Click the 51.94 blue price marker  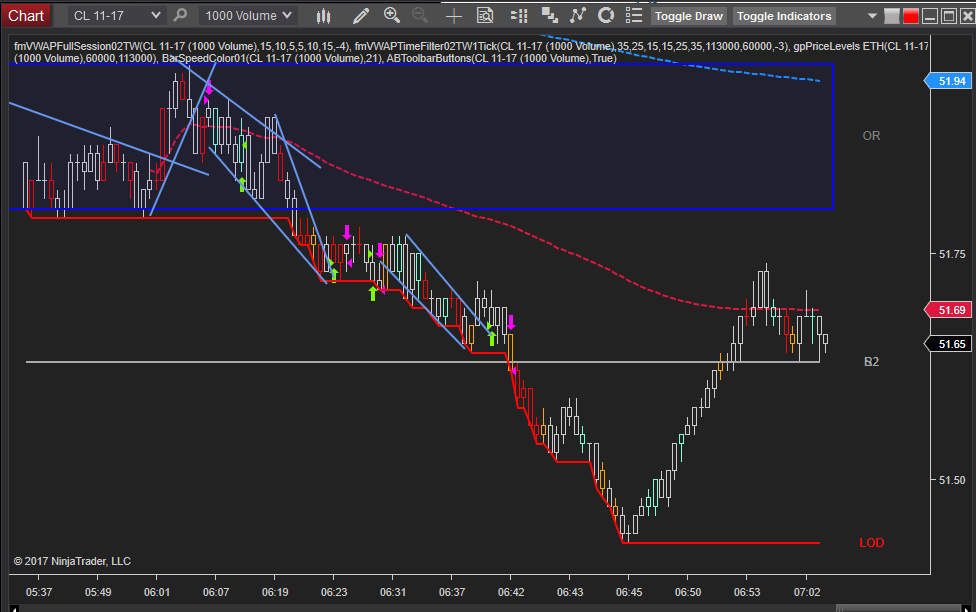948,81
